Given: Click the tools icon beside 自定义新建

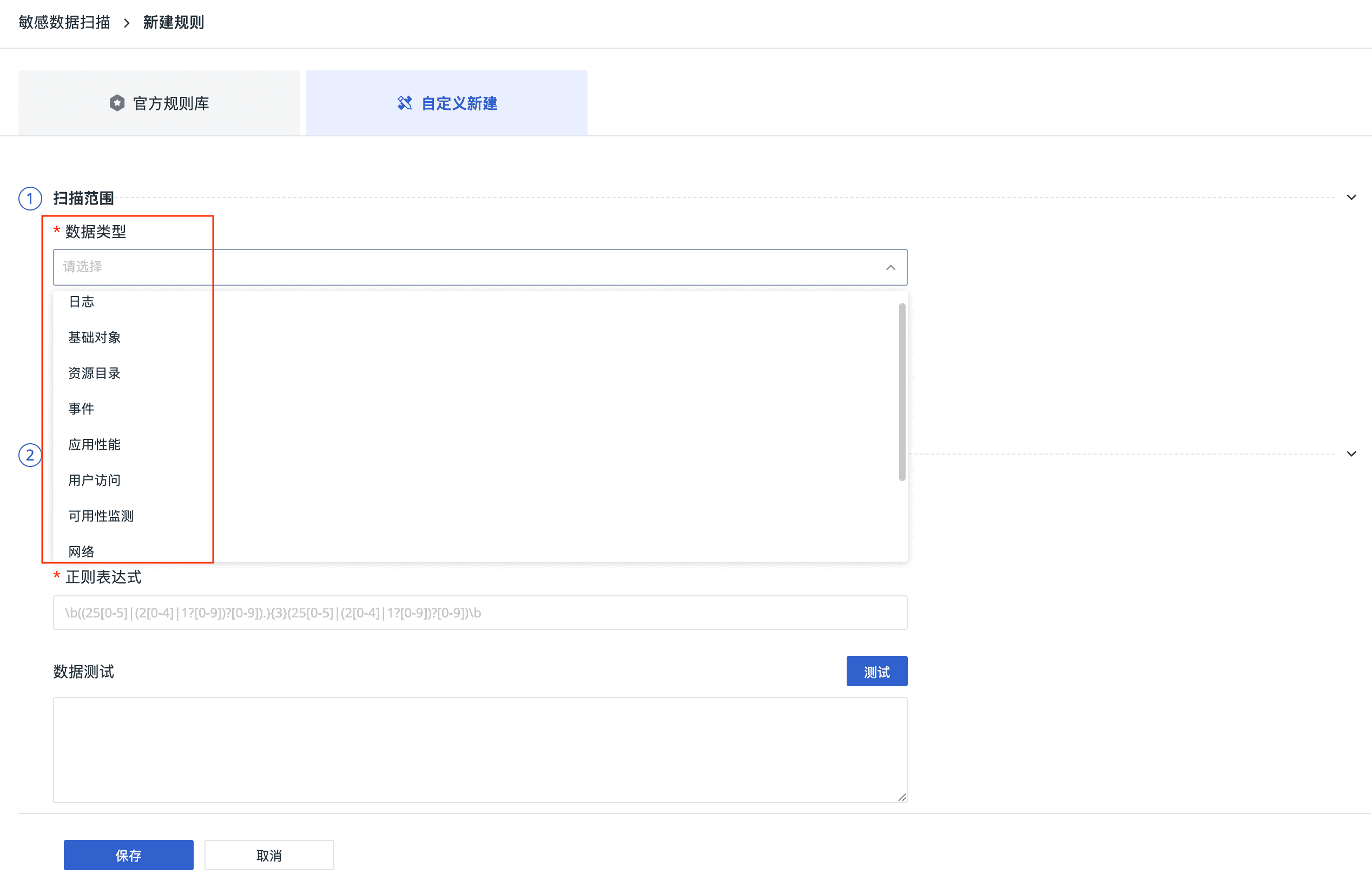Looking at the screenshot, I should pyautogui.click(x=405, y=103).
